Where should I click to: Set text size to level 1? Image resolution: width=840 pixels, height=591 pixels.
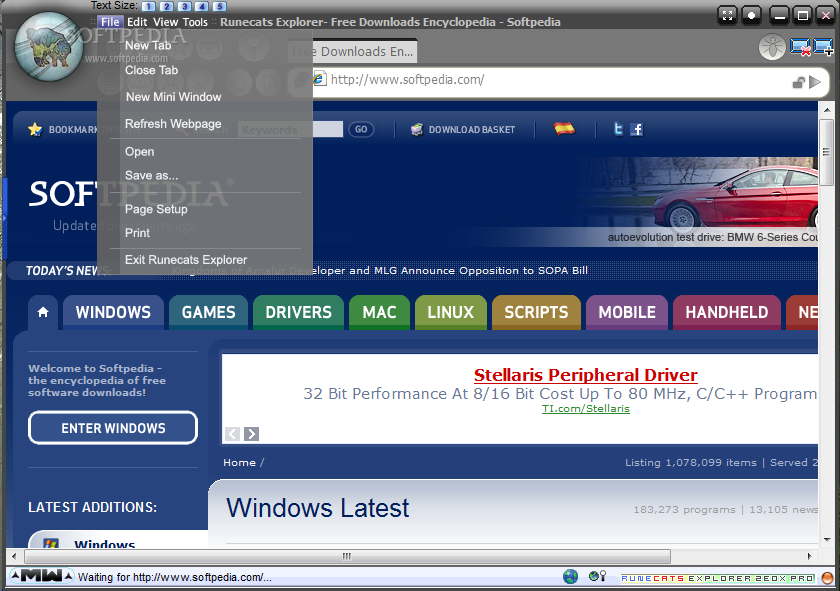coord(148,6)
